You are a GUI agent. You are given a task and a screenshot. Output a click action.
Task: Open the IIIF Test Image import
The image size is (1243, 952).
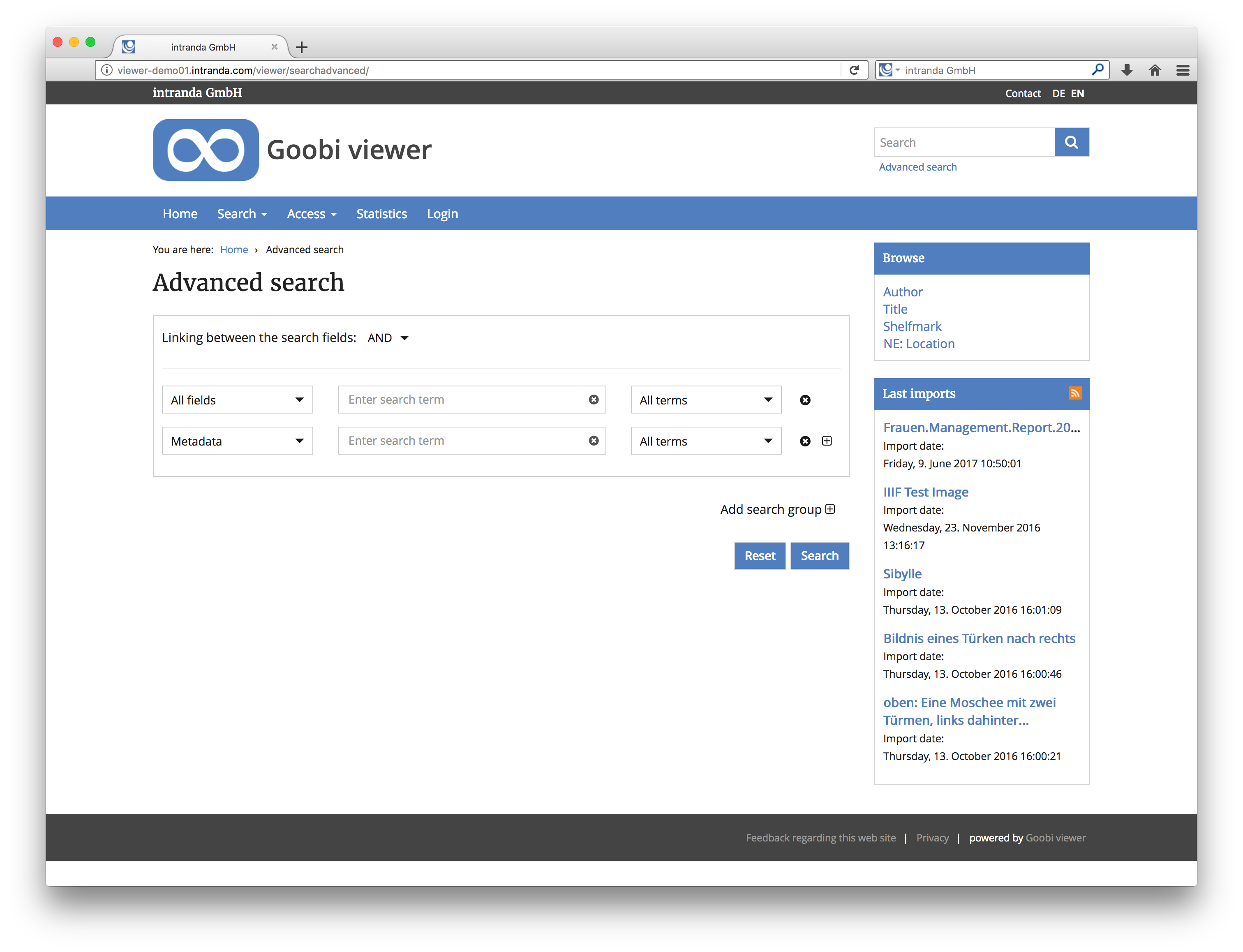click(x=926, y=492)
